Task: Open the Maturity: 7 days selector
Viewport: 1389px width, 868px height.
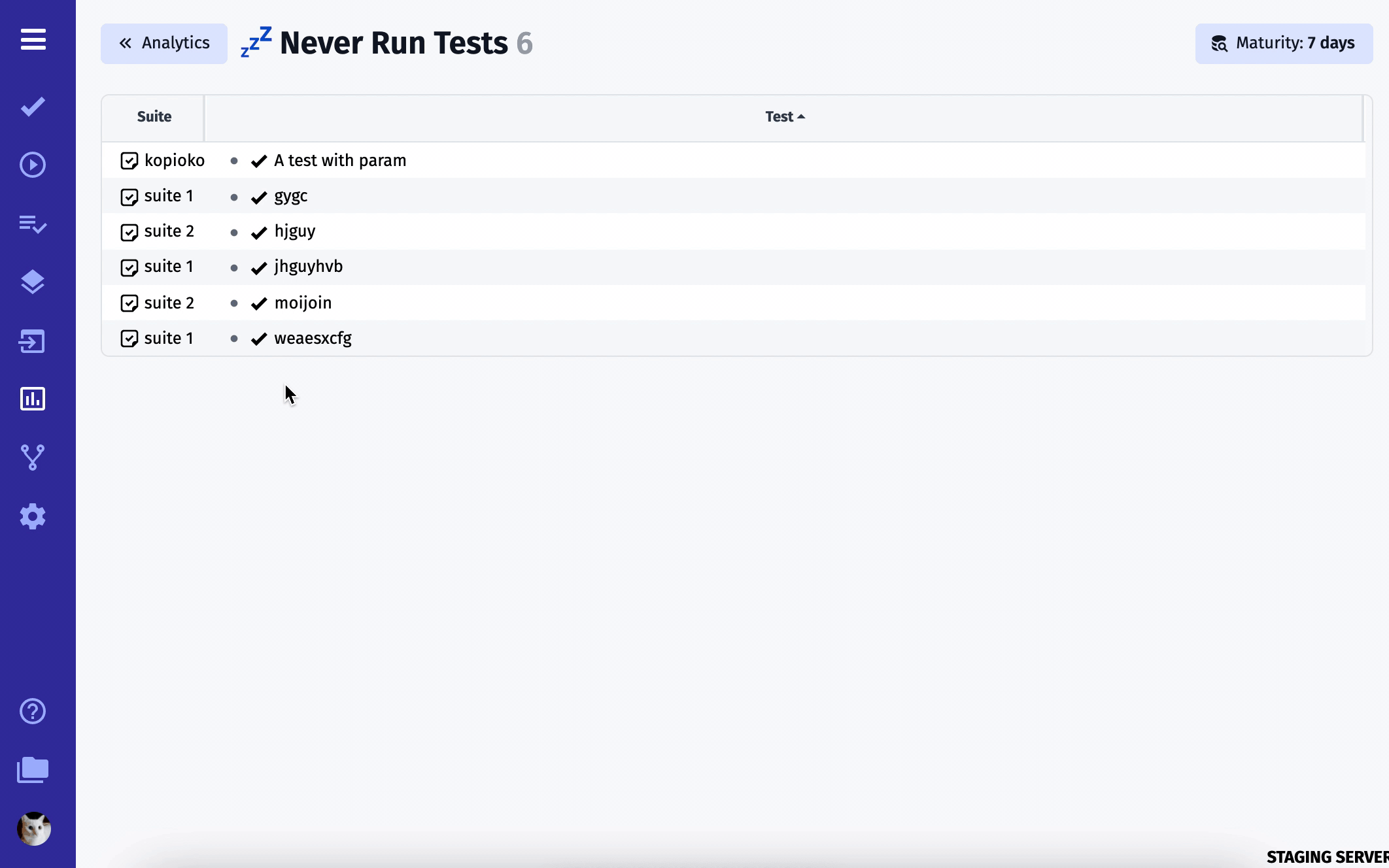Action: [x=1283, y=43]
